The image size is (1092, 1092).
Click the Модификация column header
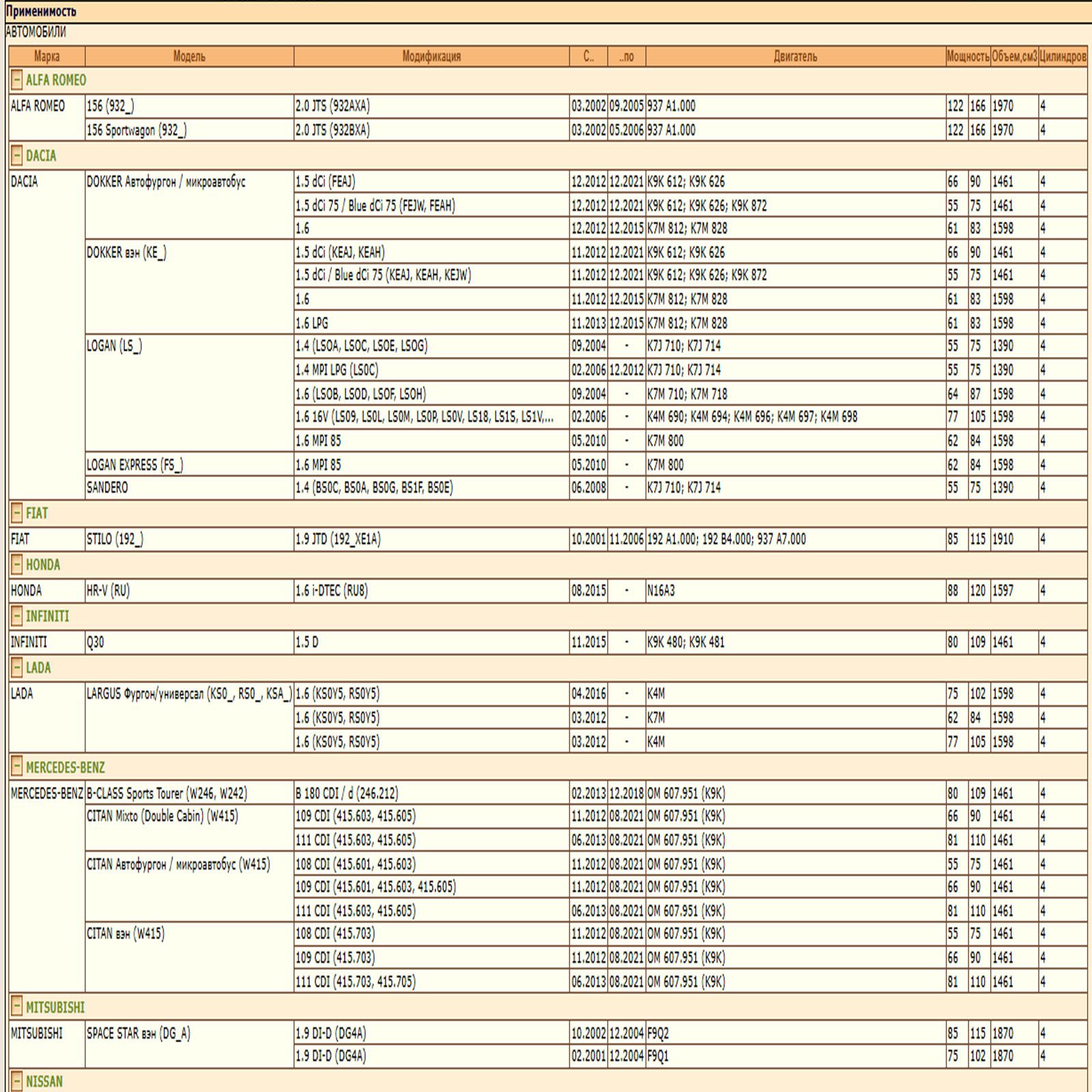(431, 57)
